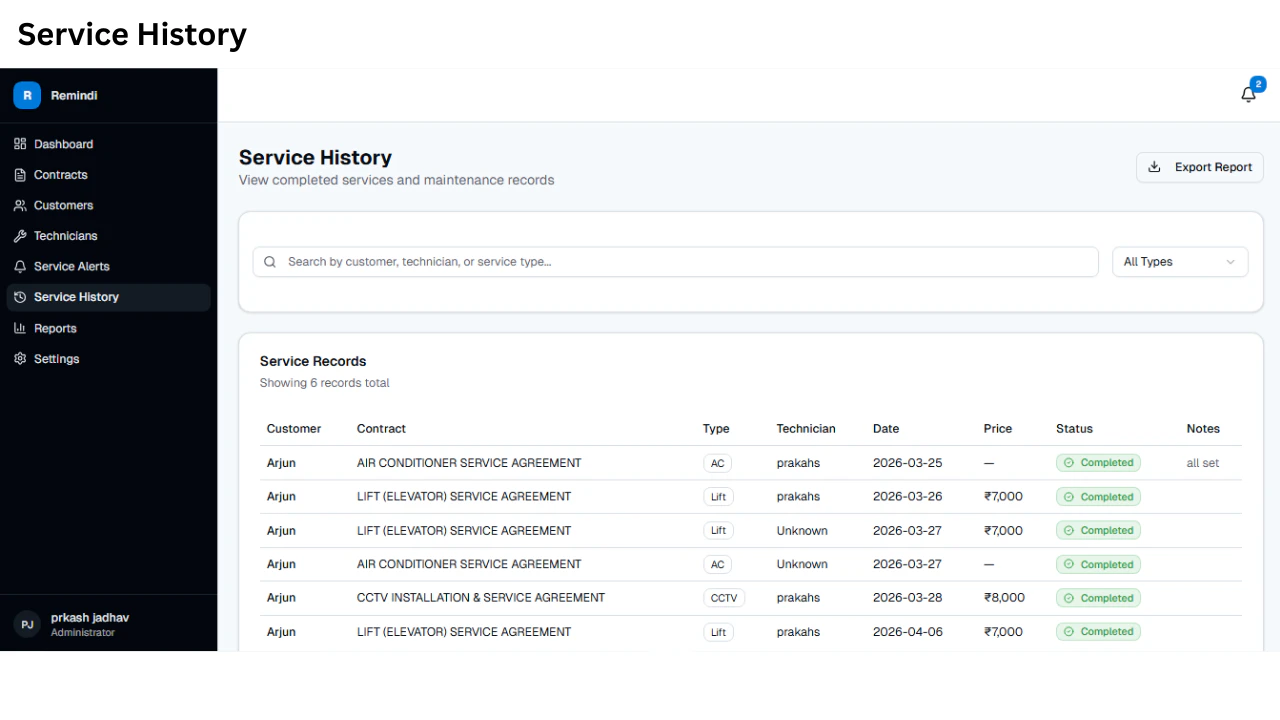Click the Reports chart icon in sidebar
The height and width of the screenshot is (720, 1280).
pos(20,328)
